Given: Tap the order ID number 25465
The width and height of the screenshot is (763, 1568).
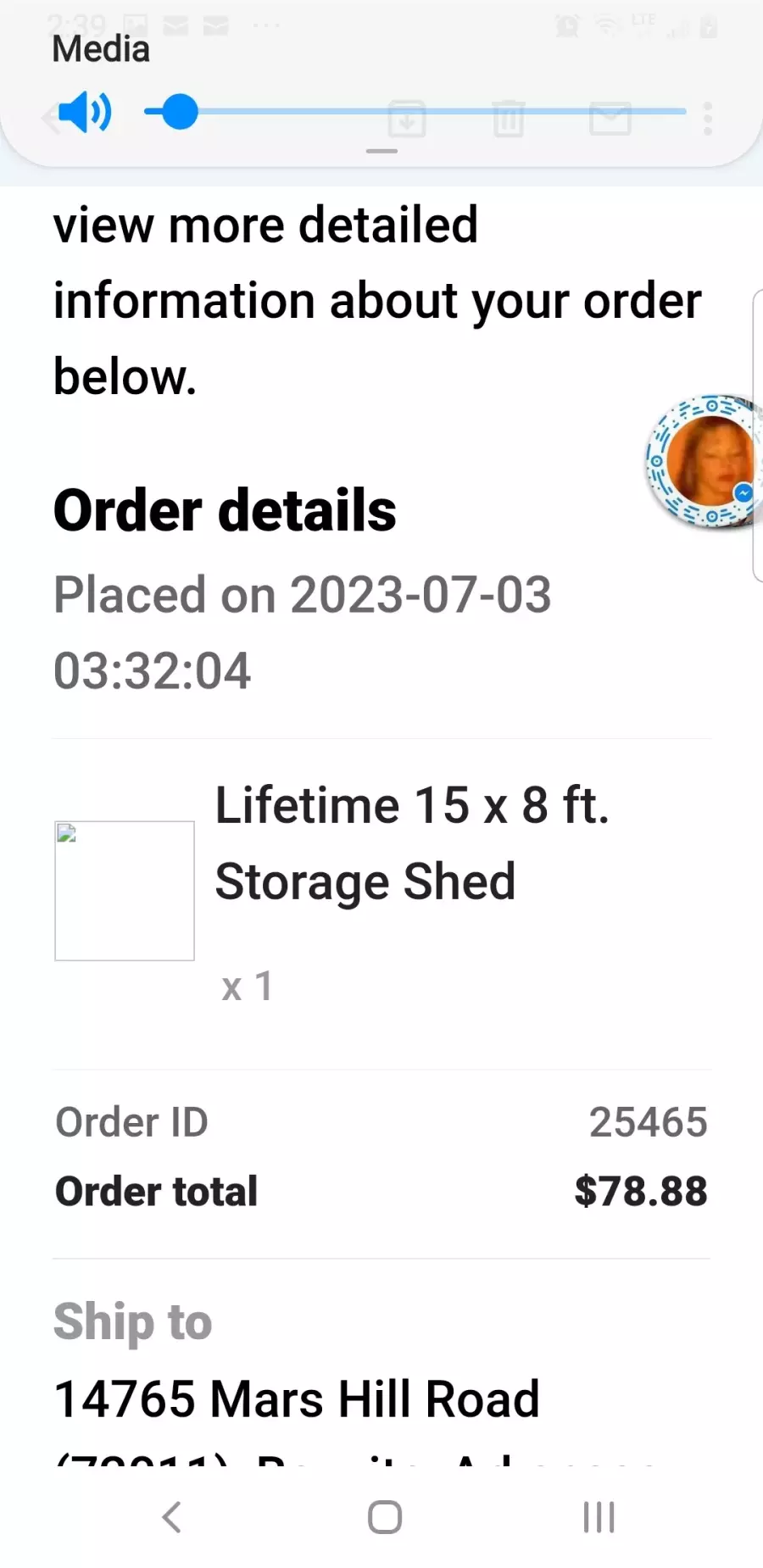Looking at the screenshot, I should (x=649, y=1122).
